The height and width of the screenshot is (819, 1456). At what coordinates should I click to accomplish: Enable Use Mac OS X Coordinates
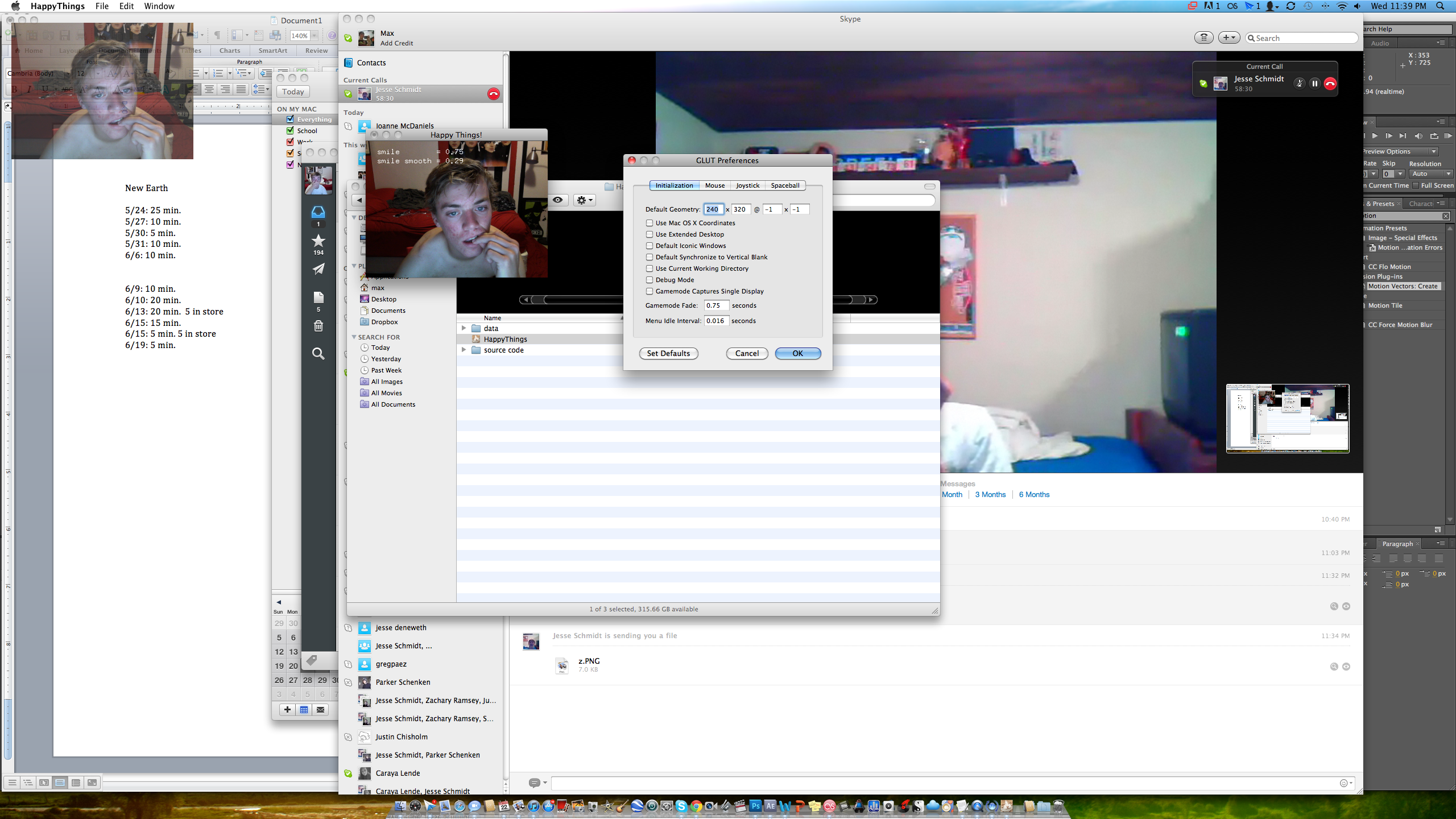point(649,223)
